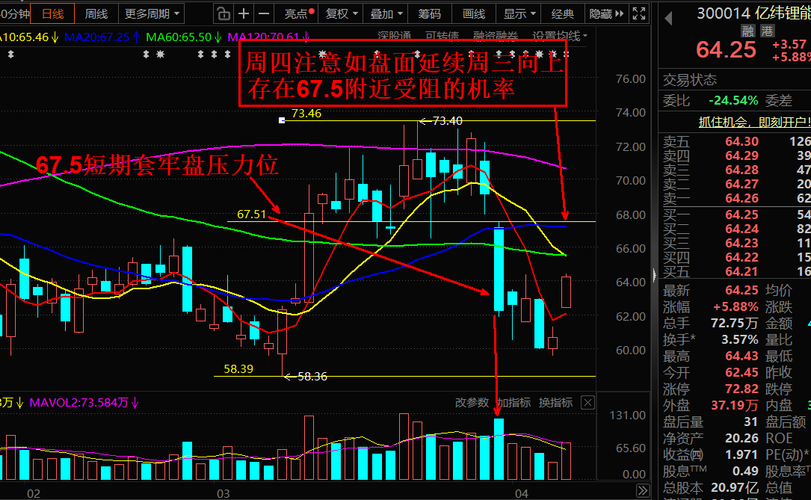Image resolution: width=811 pixels, height=500 pixels.
Task: Open 叠加 overlay dropdown
Action: tap(386, 14)
